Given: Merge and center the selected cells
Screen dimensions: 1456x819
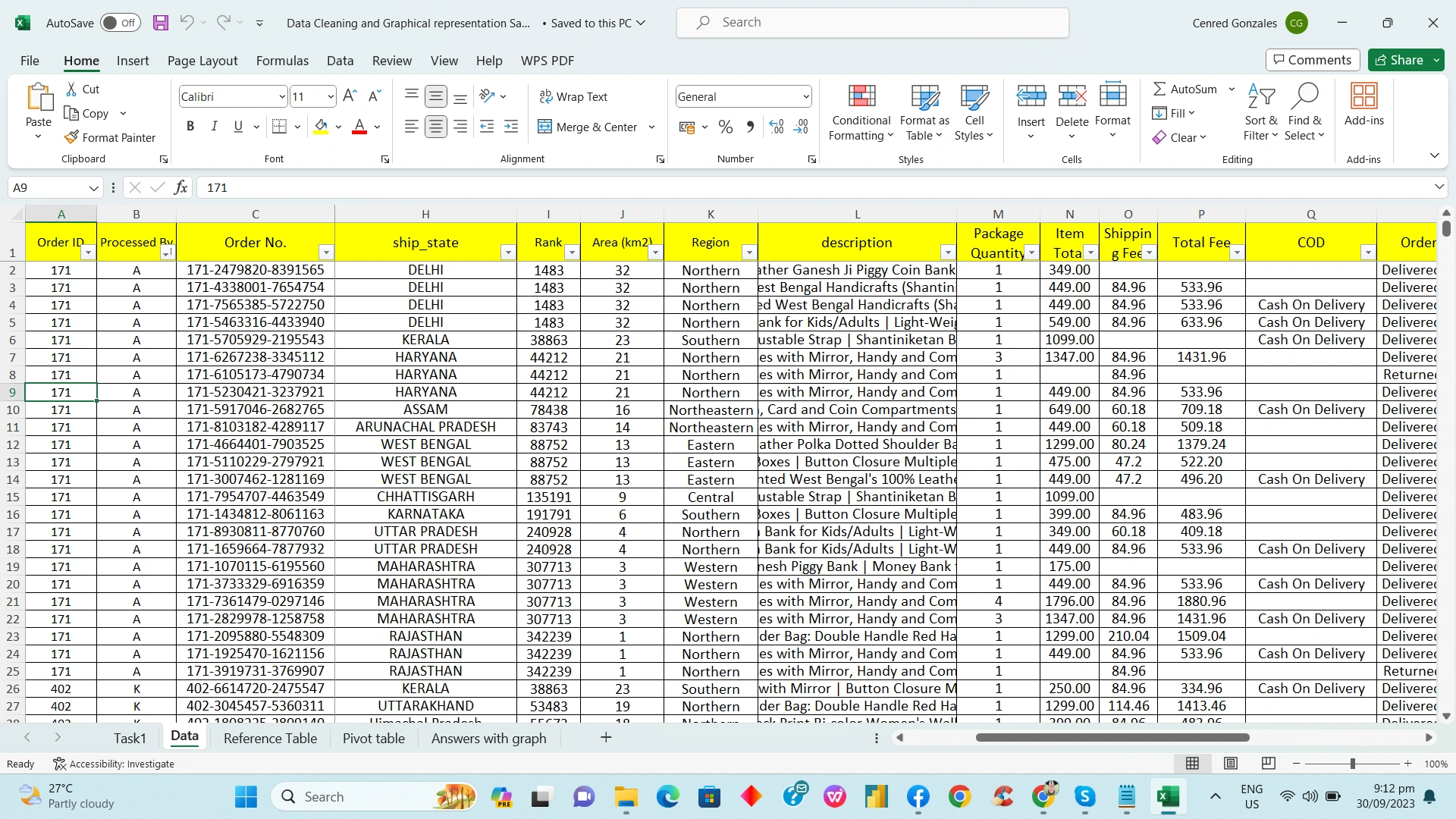Looking at the screenshot, I should coord(590,127).
